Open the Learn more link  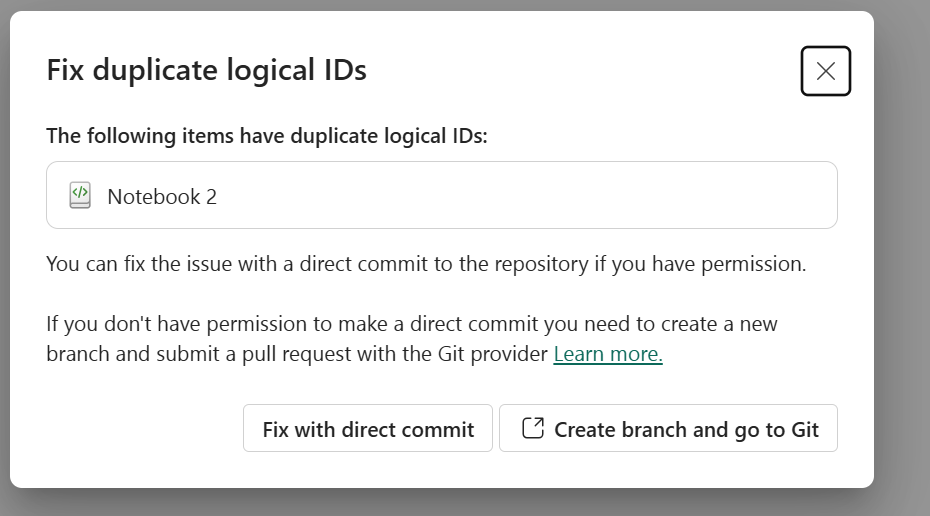click(607, 354)
